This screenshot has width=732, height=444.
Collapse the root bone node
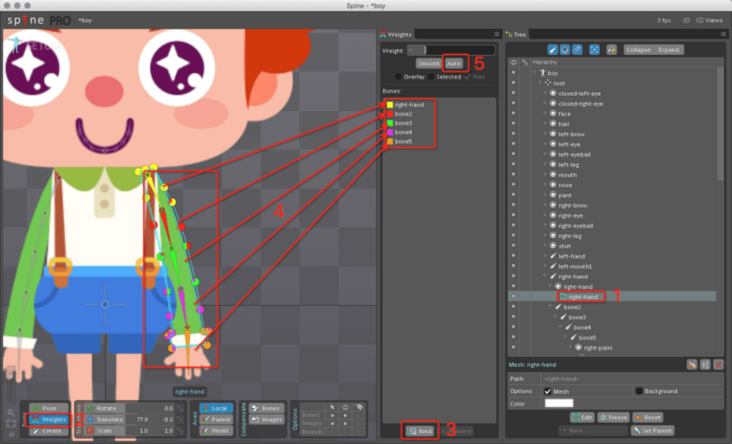coord(540,83)
